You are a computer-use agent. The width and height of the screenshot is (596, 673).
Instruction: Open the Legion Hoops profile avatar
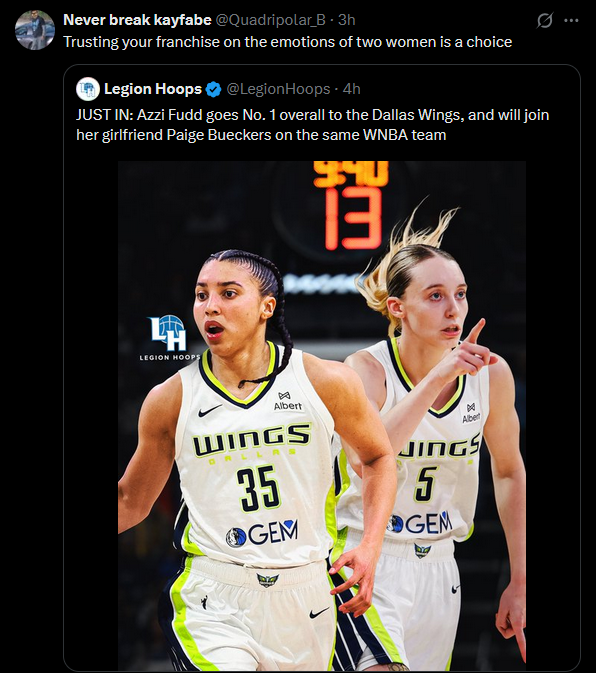pos(88,89)
